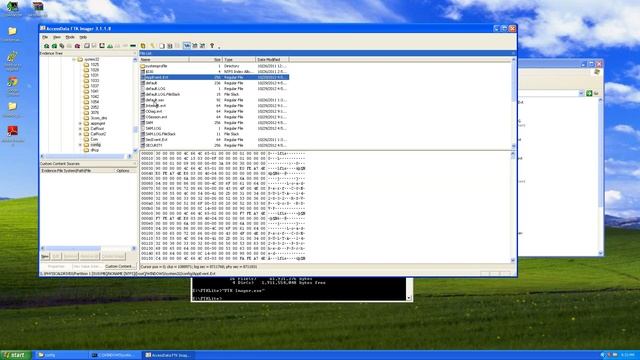Select the 3com_dmi folder in tree
This screenshot has height=360, width=640.
(x=98, y=118)
